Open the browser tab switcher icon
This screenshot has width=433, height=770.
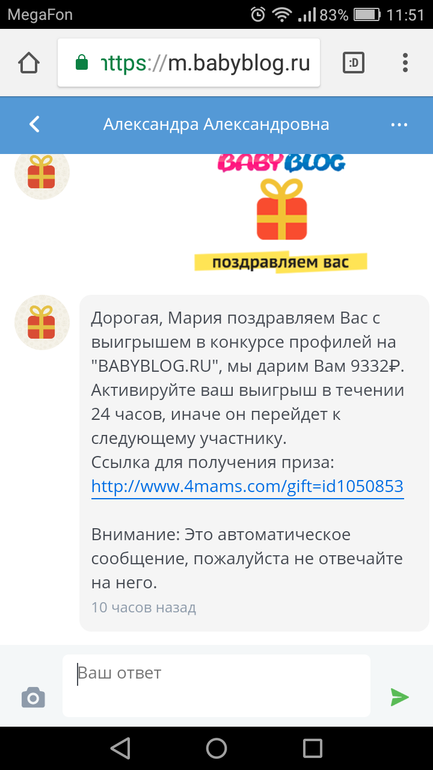coord(353,63)
